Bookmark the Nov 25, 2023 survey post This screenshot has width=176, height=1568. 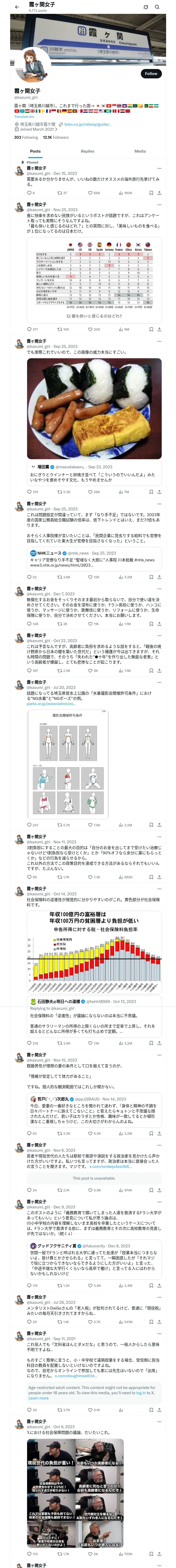click(x=150, y=329)
